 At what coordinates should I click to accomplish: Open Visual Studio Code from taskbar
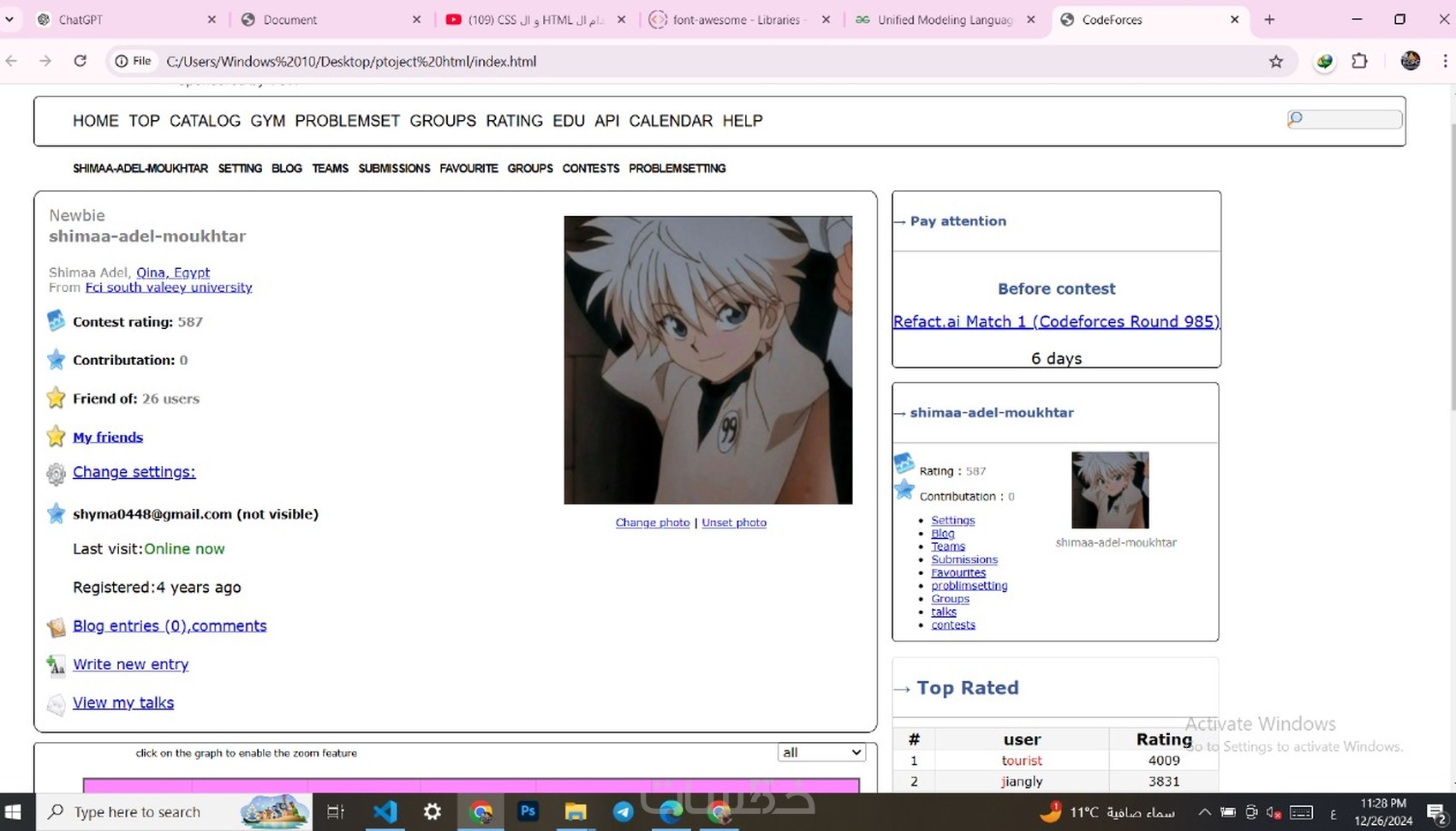point(385,811)
